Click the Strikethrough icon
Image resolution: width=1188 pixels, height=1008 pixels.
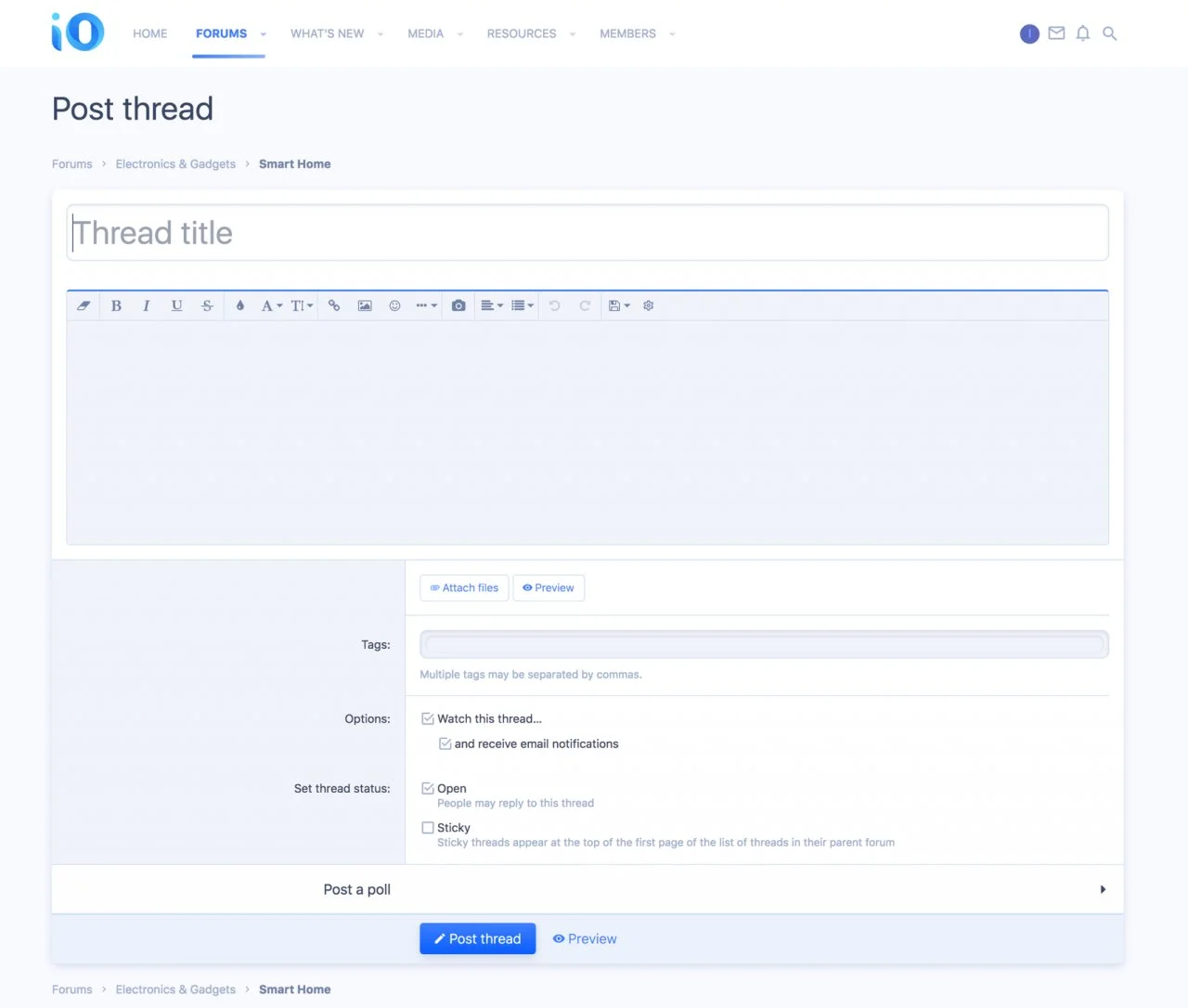207,305
